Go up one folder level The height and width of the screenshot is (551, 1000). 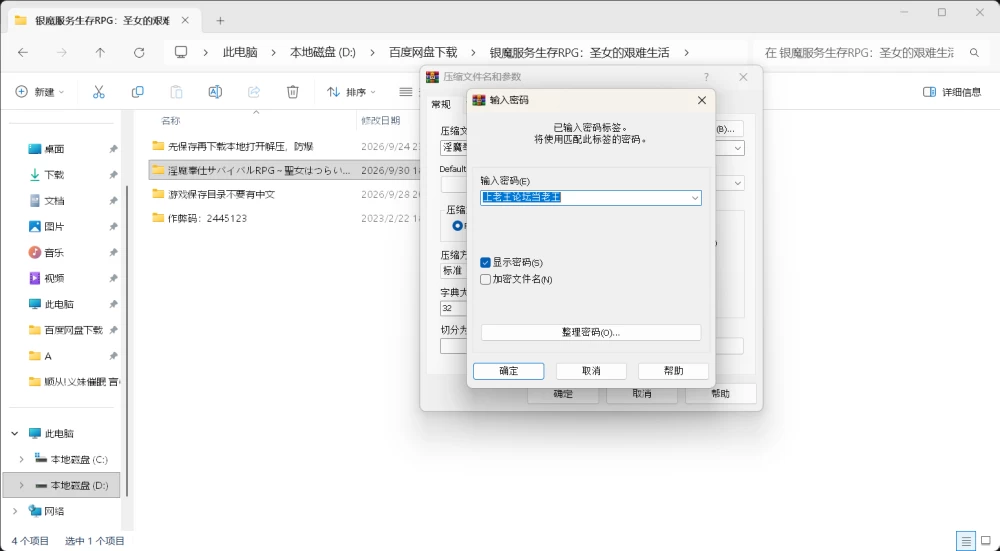[100, 52]
